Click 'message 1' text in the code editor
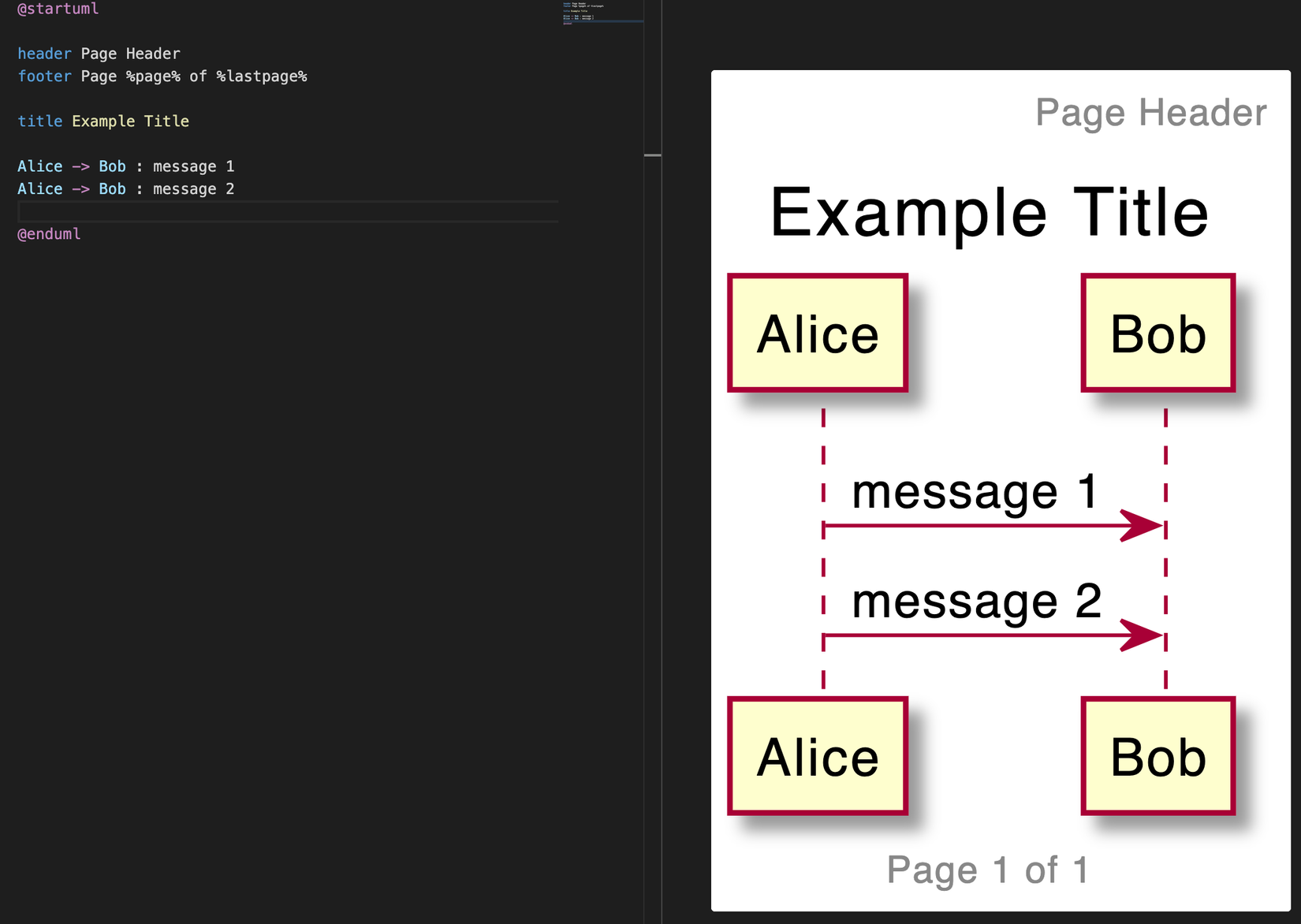The image size is (1301, 924). tap(193, 166)
